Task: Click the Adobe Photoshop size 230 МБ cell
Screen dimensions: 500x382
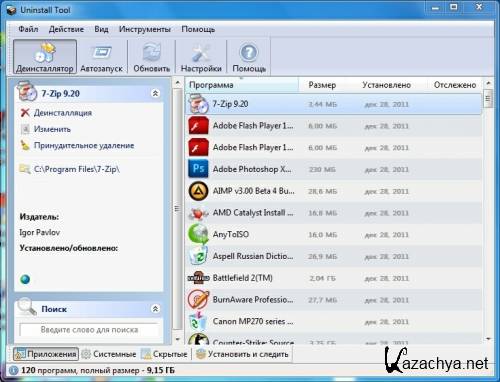Action: (322, 170)
